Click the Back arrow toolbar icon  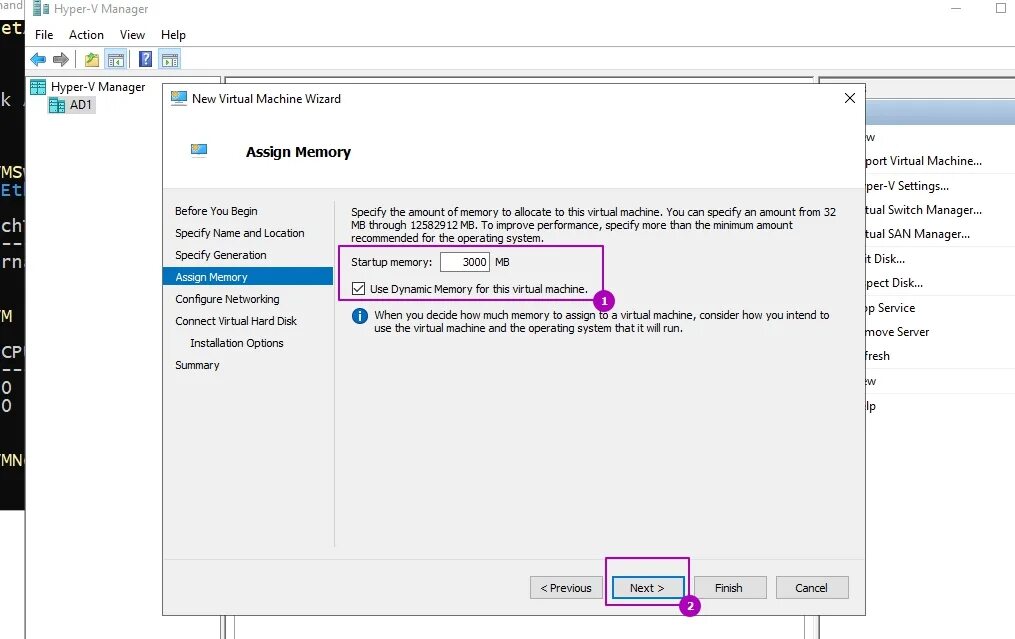coord(38,60)
